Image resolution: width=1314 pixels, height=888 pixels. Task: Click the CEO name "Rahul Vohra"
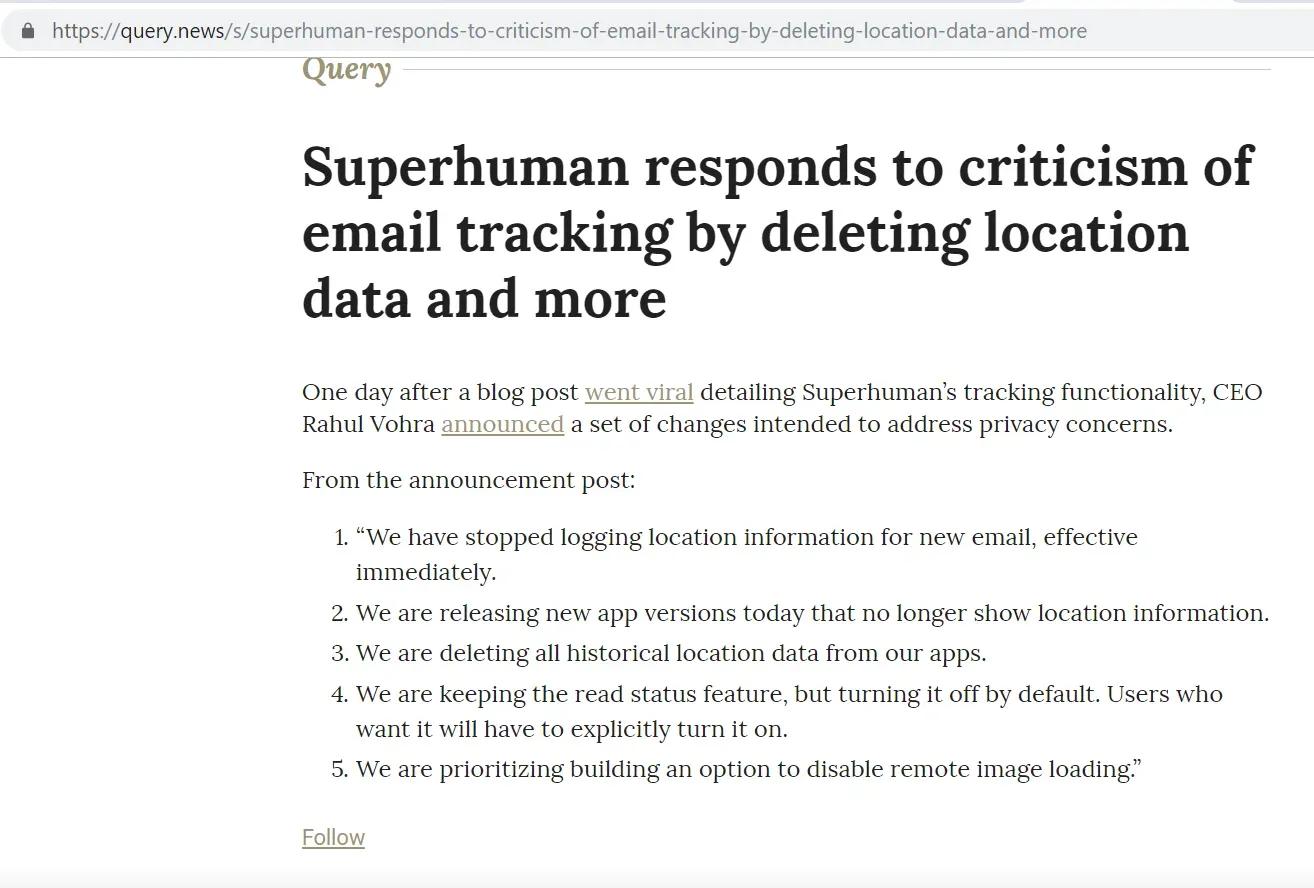click(368, 424)
